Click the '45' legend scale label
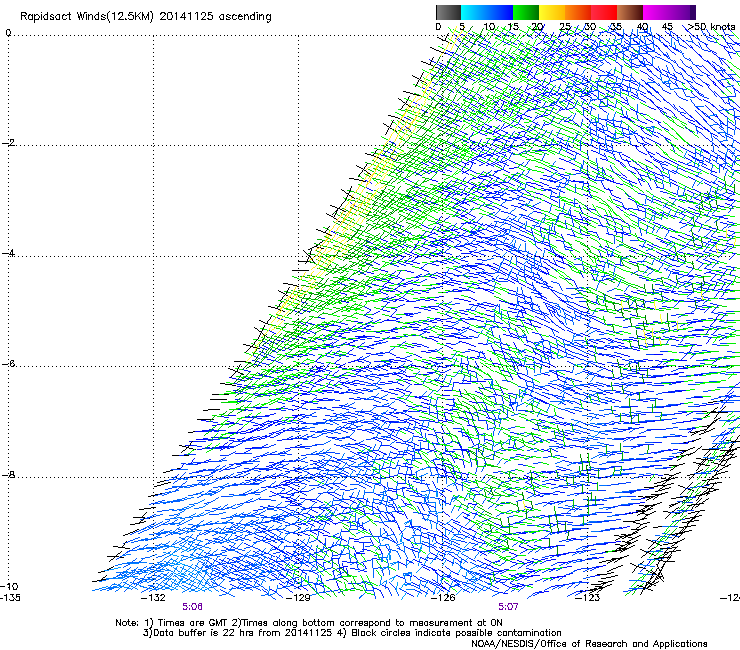 667,26
